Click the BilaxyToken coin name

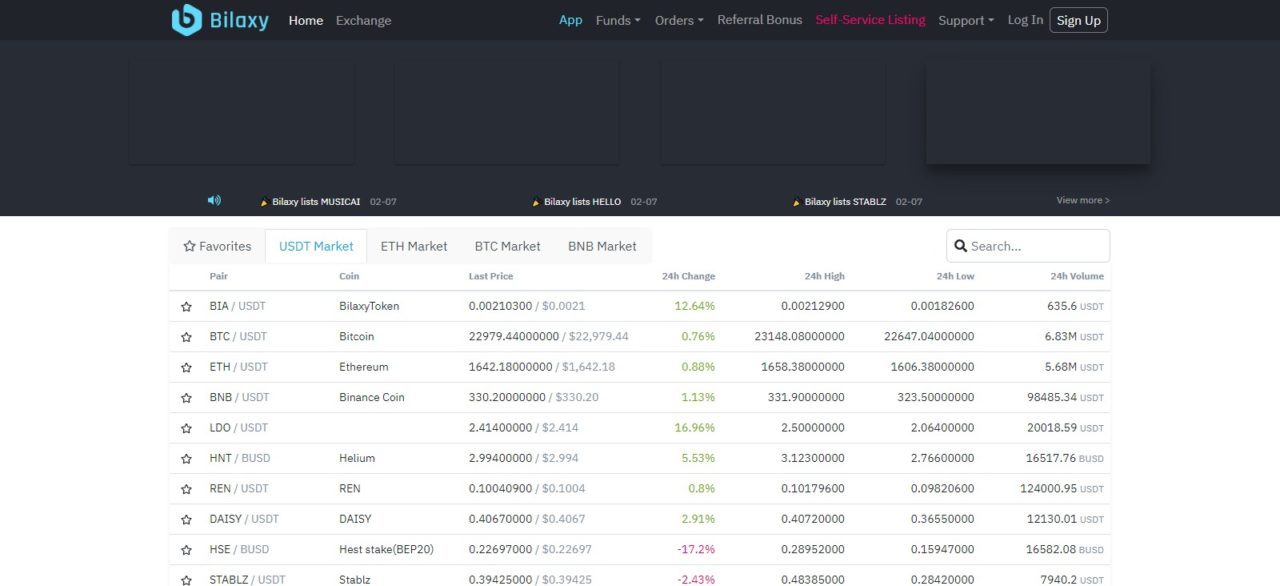[x=369, y=306]
